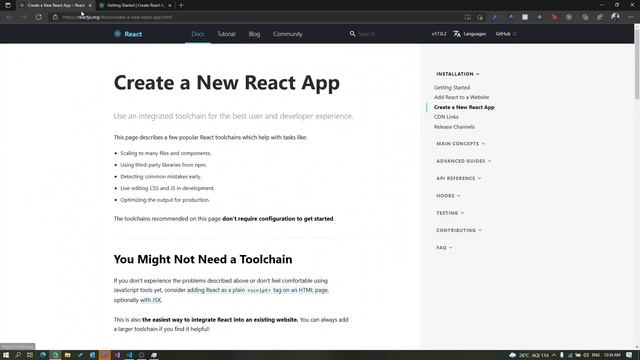Click the React logo in the header

coord(128,34)
